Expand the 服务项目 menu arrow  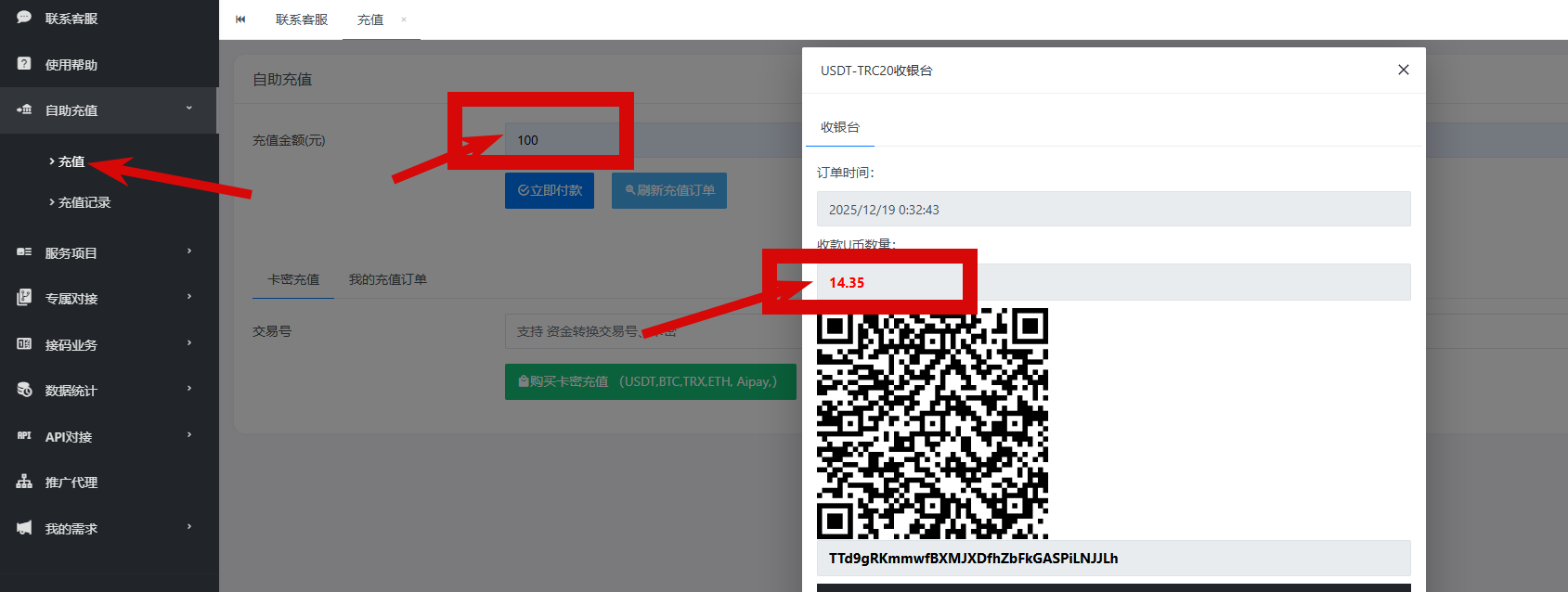click(x=189, y=251)
